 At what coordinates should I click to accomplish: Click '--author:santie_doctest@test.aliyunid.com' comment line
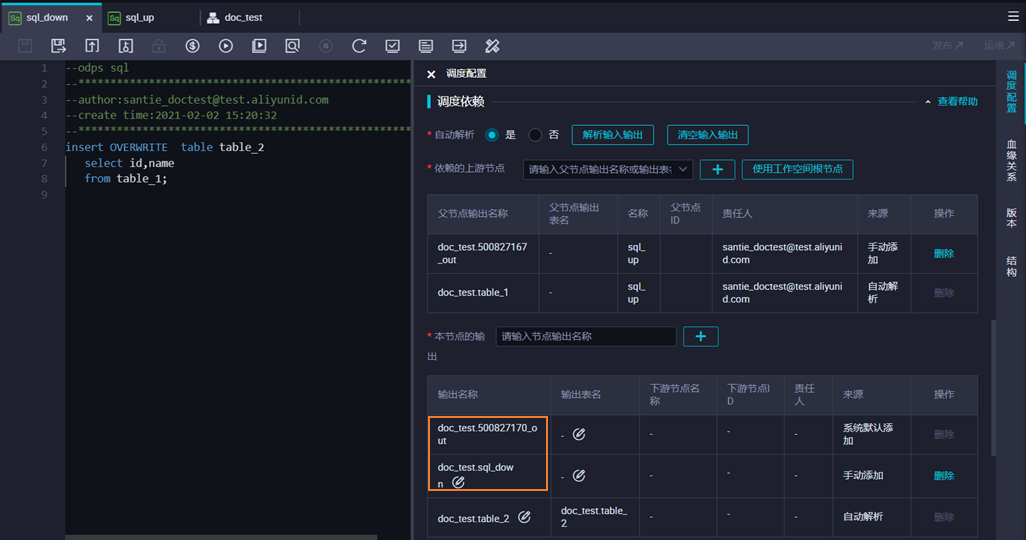(x=197, y=99)
